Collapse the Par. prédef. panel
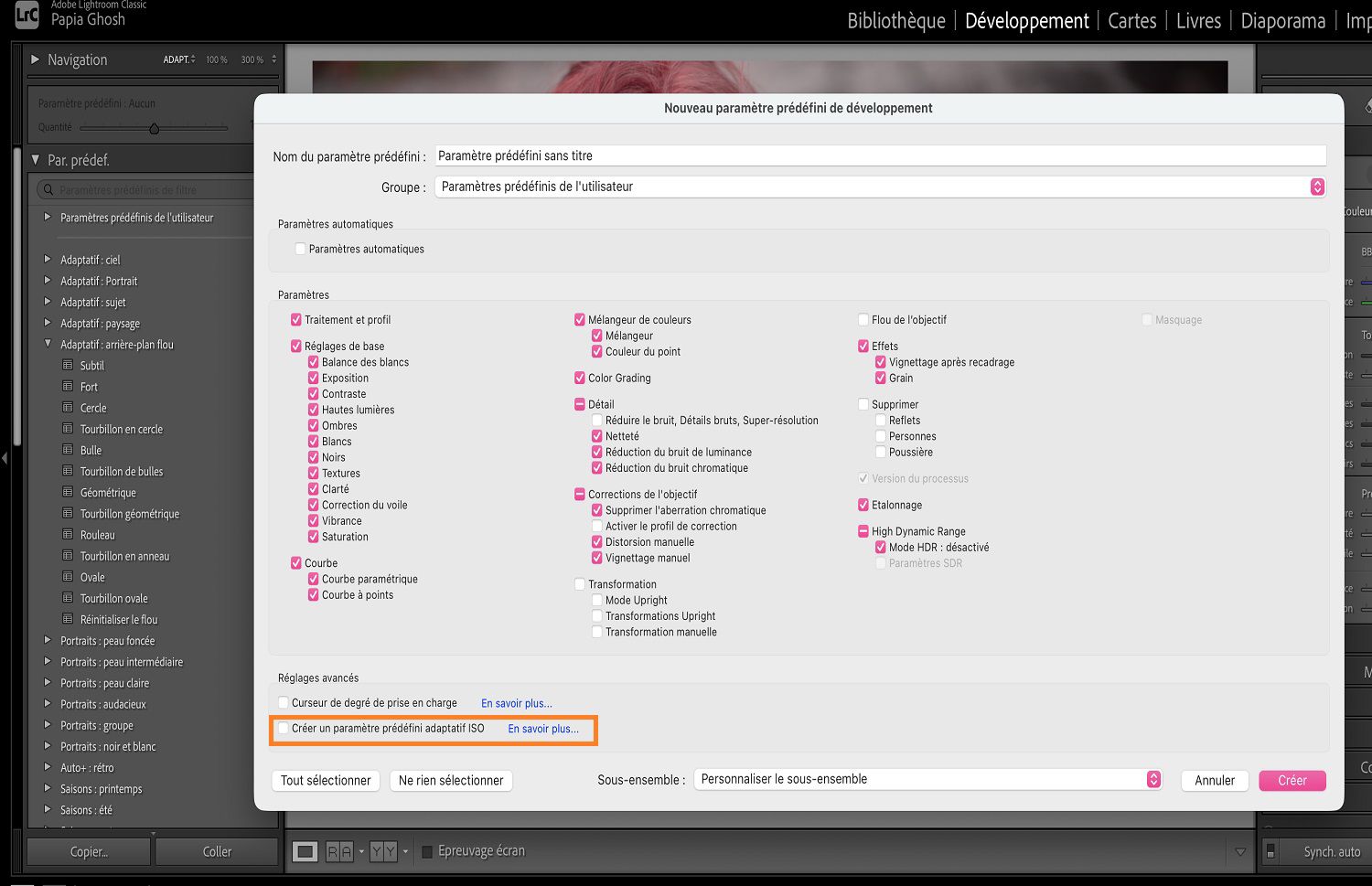This screenshot has width=1372, height=886. coord(36,159)
